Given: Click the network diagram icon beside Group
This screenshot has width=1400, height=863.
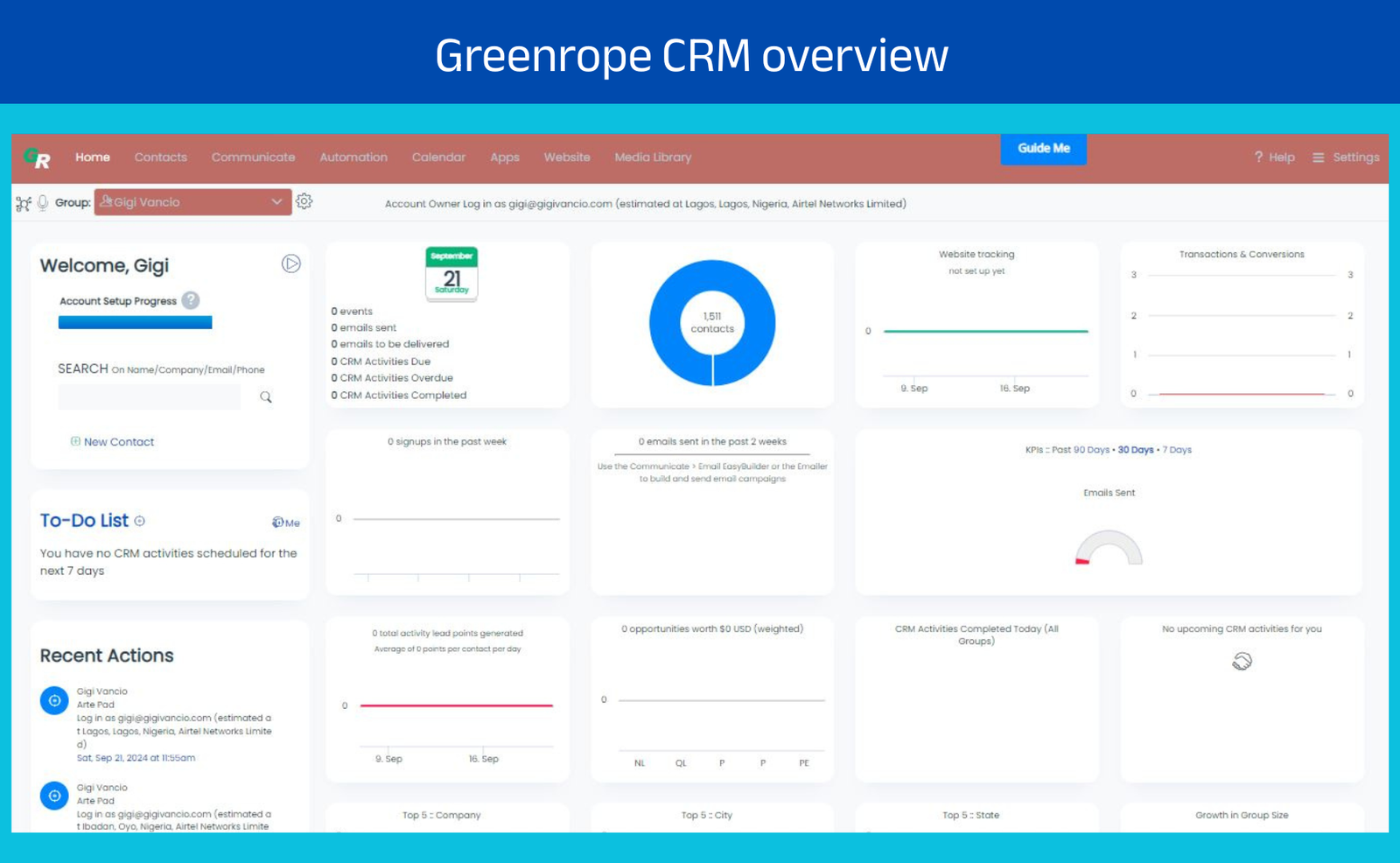Looking at the screenshot, I should [24, 203].
